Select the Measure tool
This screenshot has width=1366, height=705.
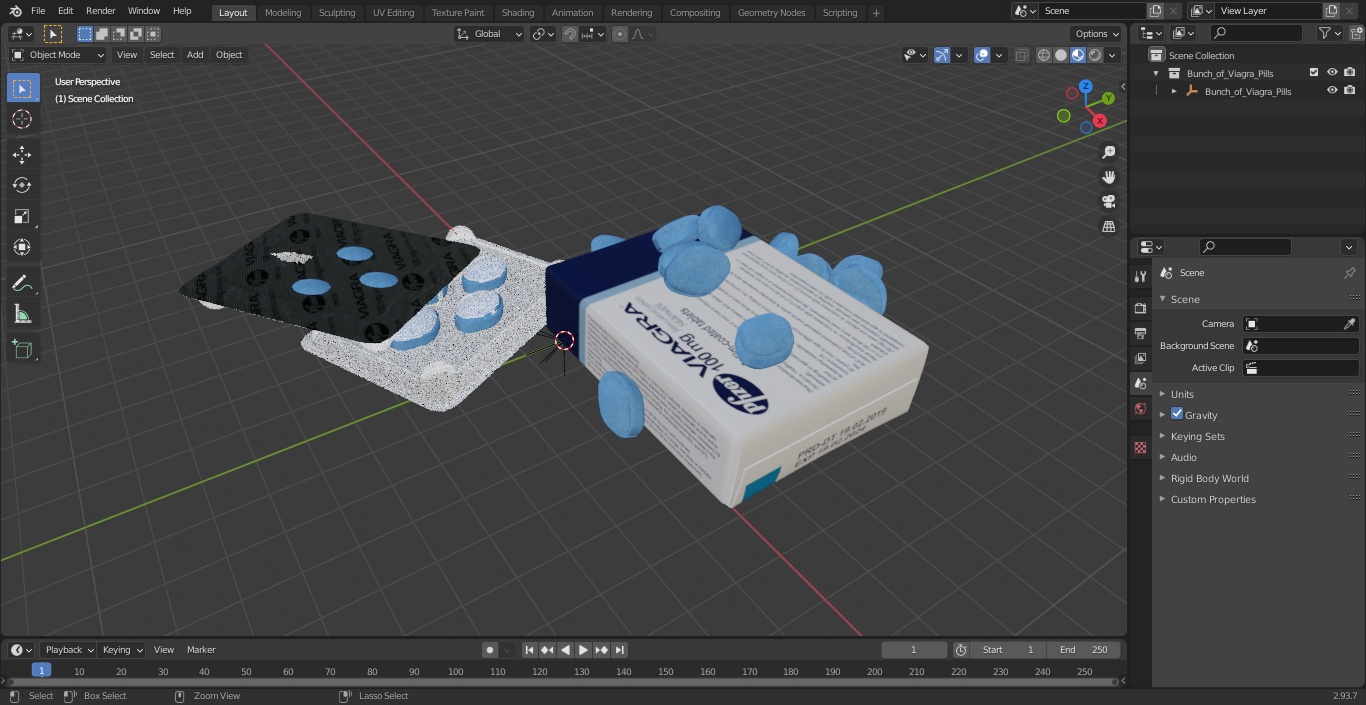tap(22, 315)
